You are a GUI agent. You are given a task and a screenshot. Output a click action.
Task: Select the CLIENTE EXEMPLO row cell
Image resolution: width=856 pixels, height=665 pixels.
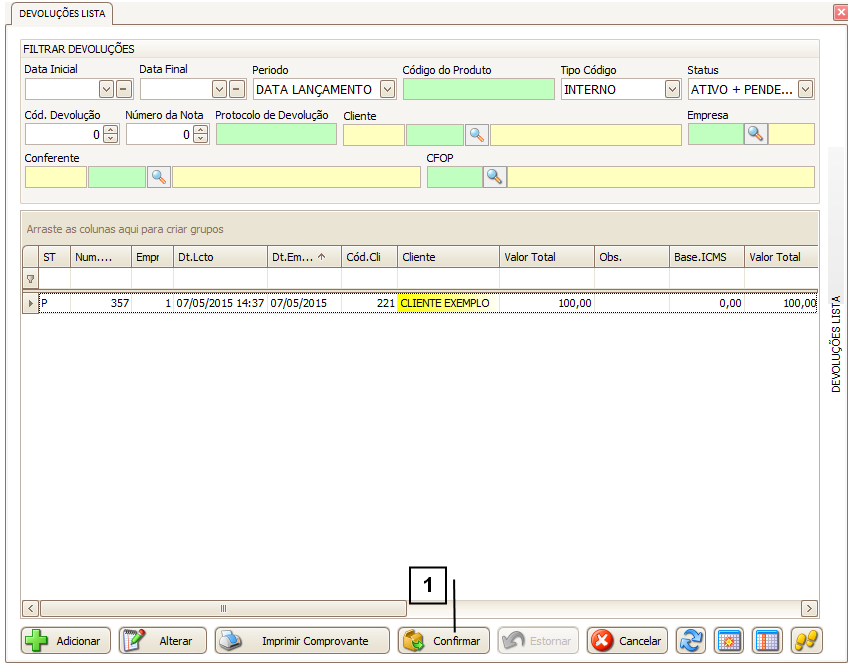tap(446, 303)
